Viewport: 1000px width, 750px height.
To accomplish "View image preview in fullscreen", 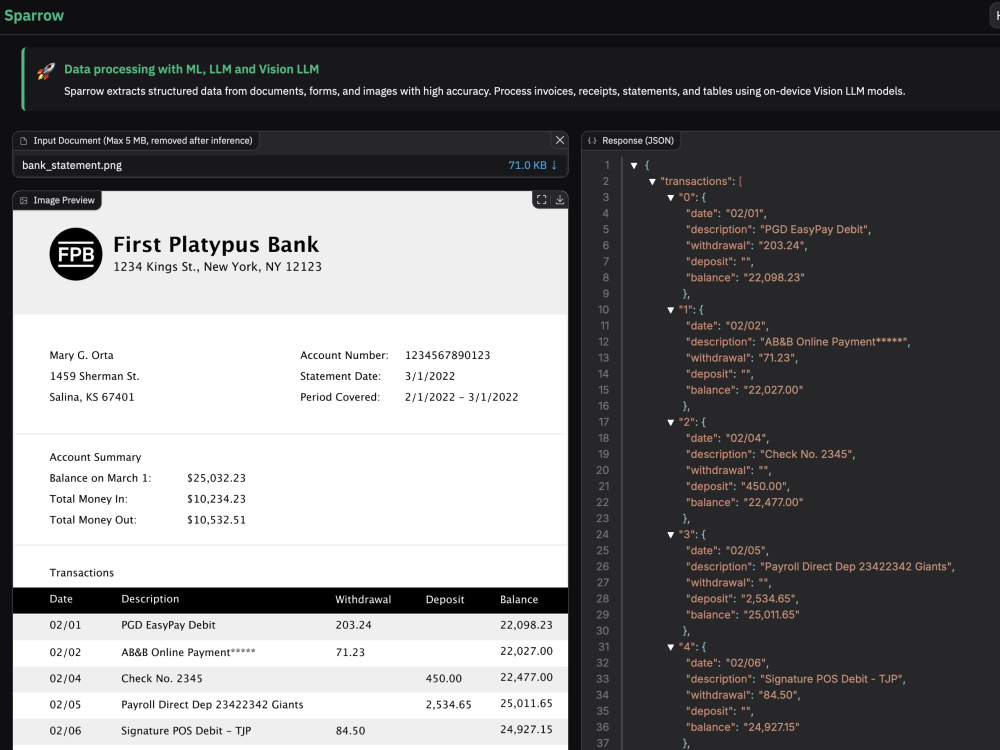I will pos(541,200).
